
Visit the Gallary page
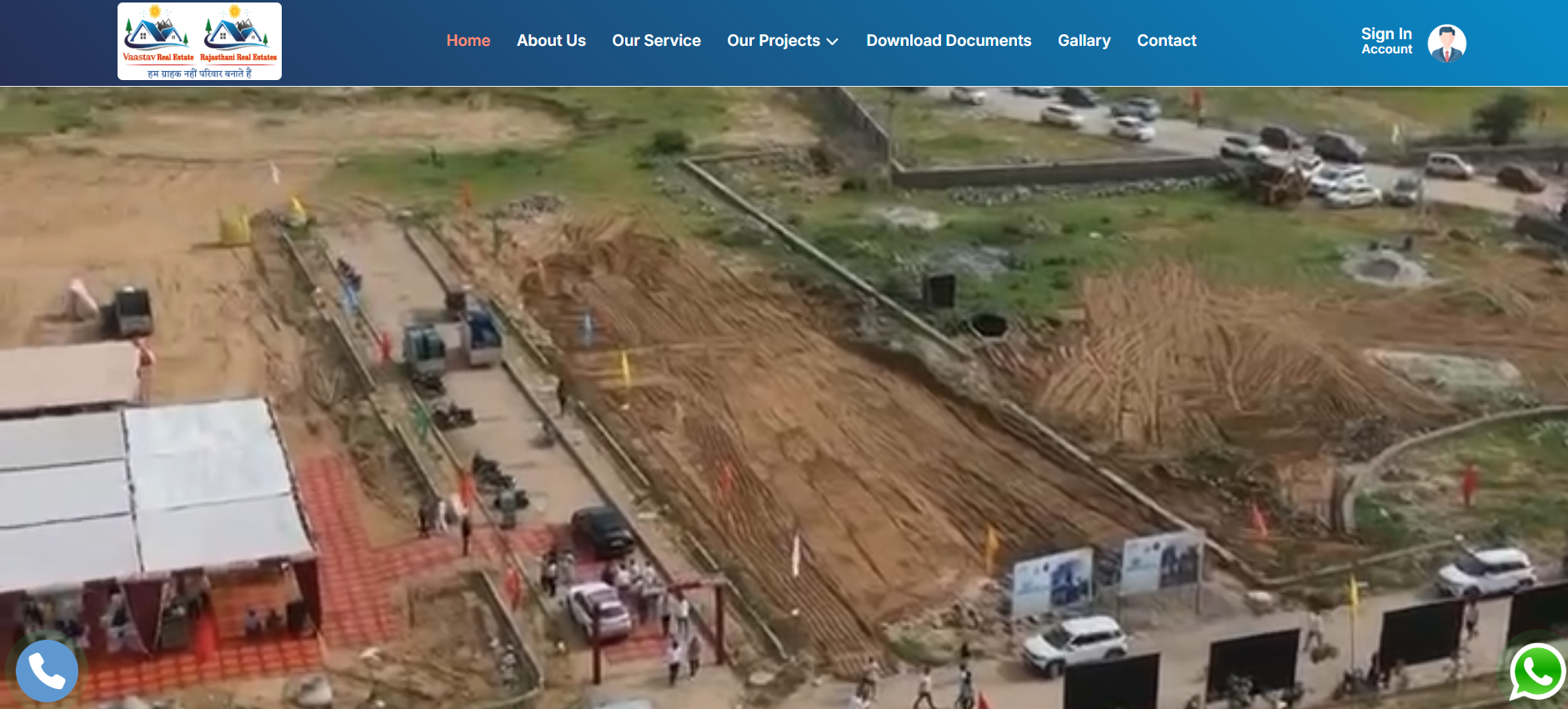[x=1084, y=41]
